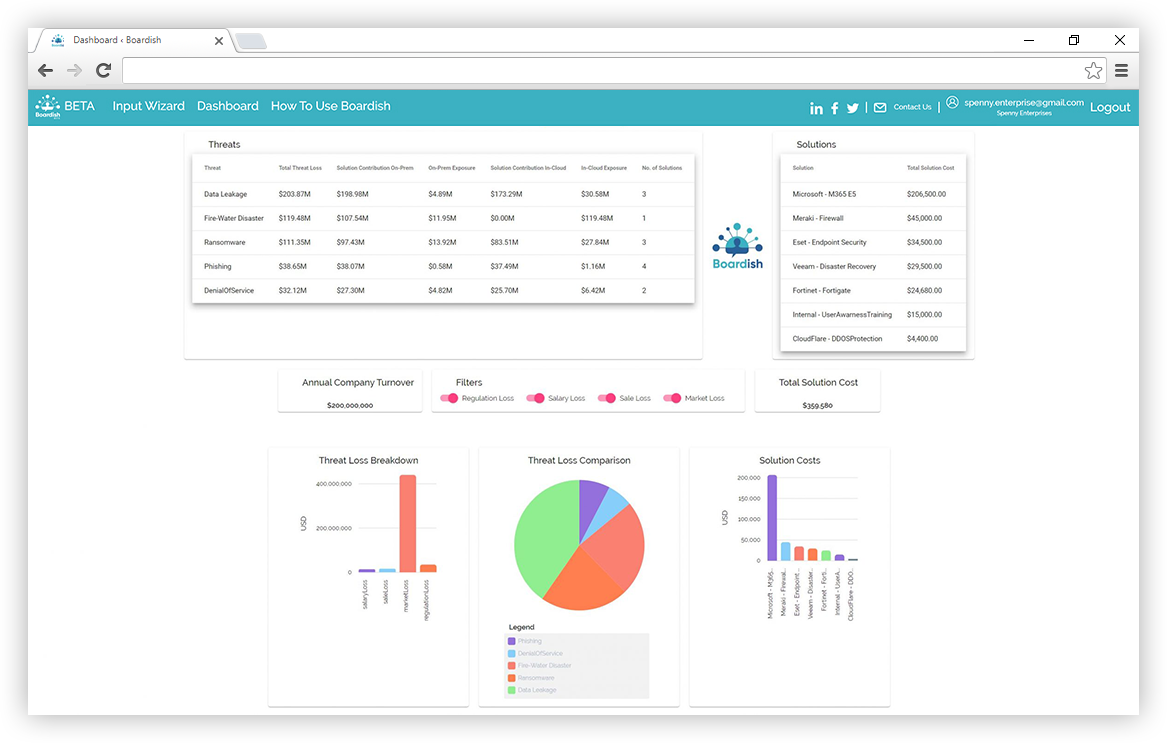
Task: Click the Logout link
Action: click(1110, 107)
